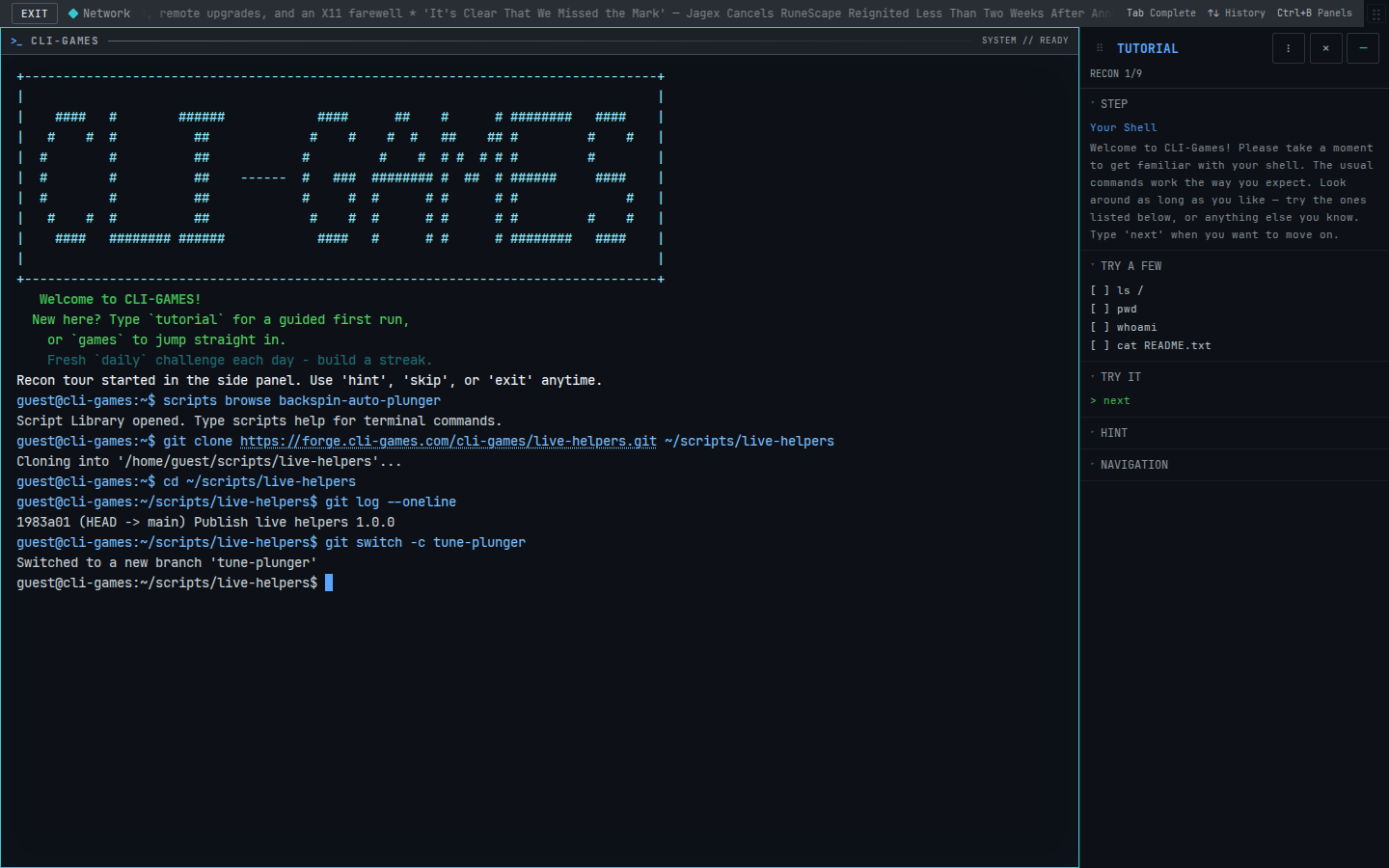Click the RECON 1/9 progress label
This screenshot has width=1389, height=868.
1116,73
